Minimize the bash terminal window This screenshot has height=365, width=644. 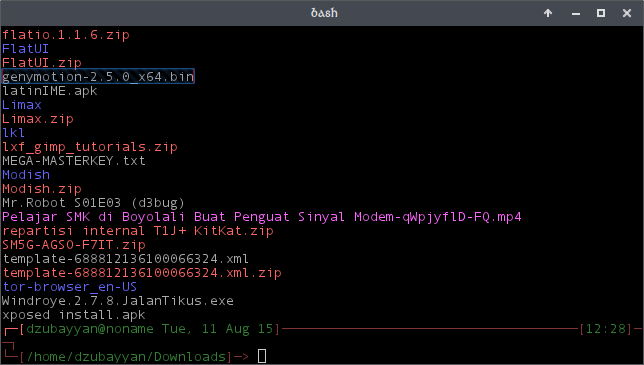576,14
